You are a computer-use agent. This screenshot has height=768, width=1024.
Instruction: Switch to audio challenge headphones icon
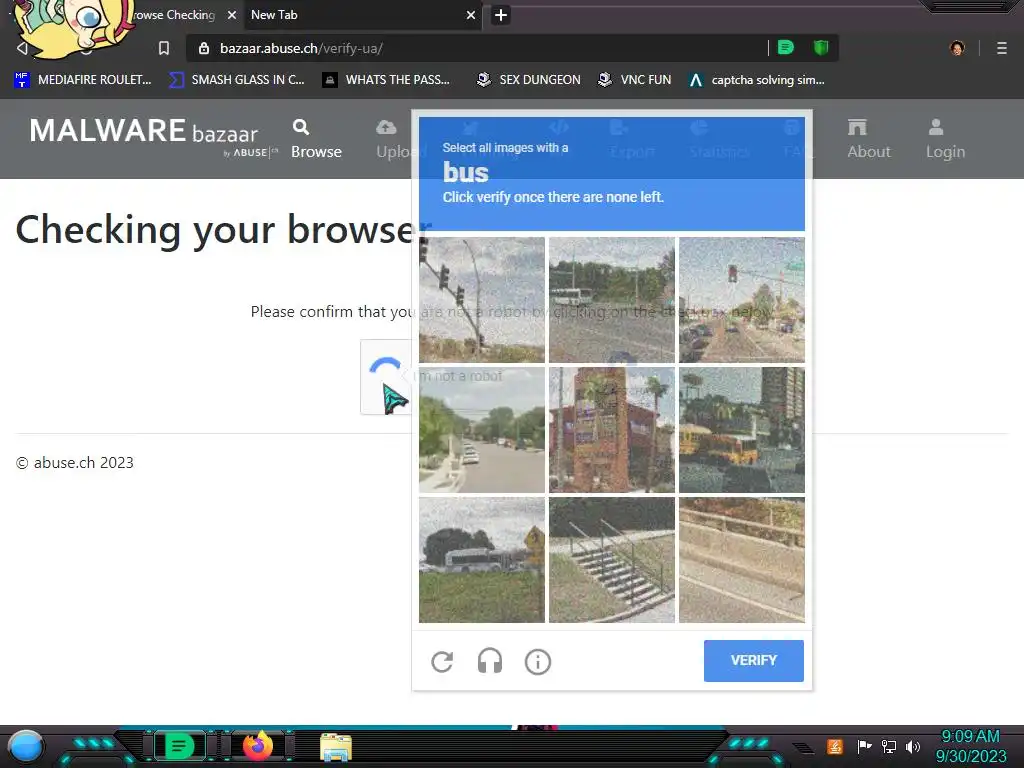tap(490, 662)
